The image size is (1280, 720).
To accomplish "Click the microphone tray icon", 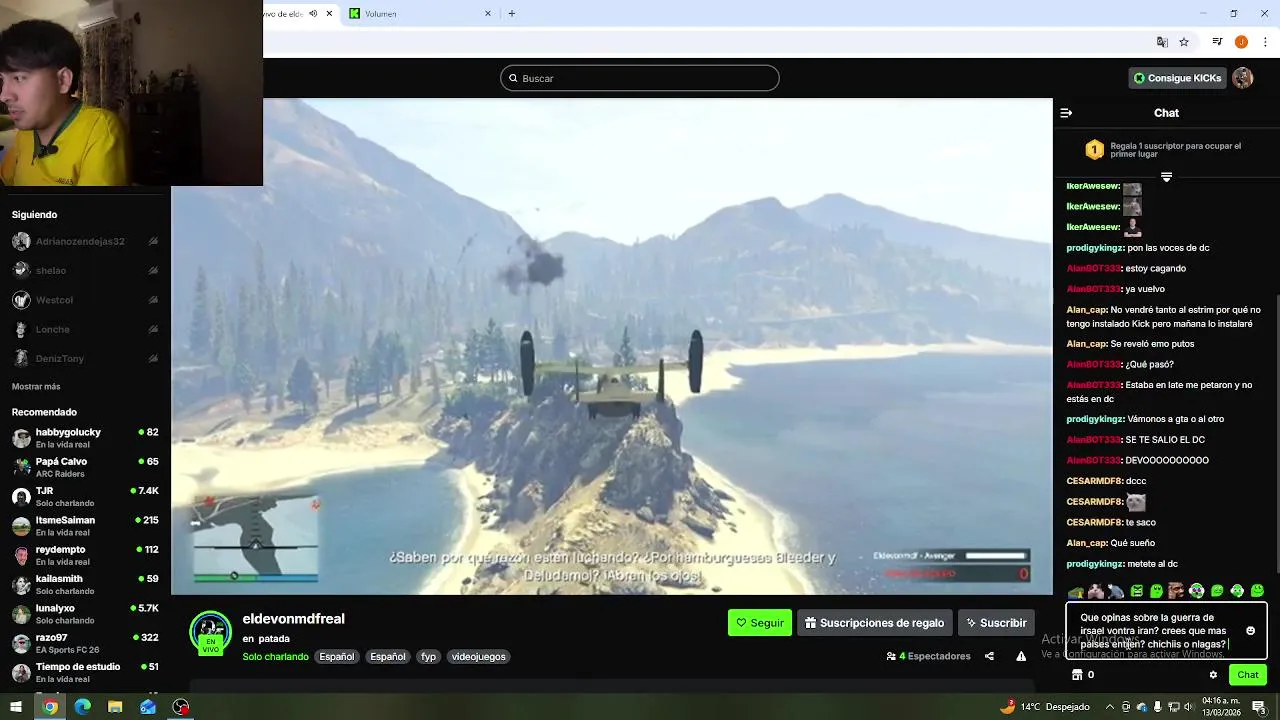I will click(x=1157, y=707).
